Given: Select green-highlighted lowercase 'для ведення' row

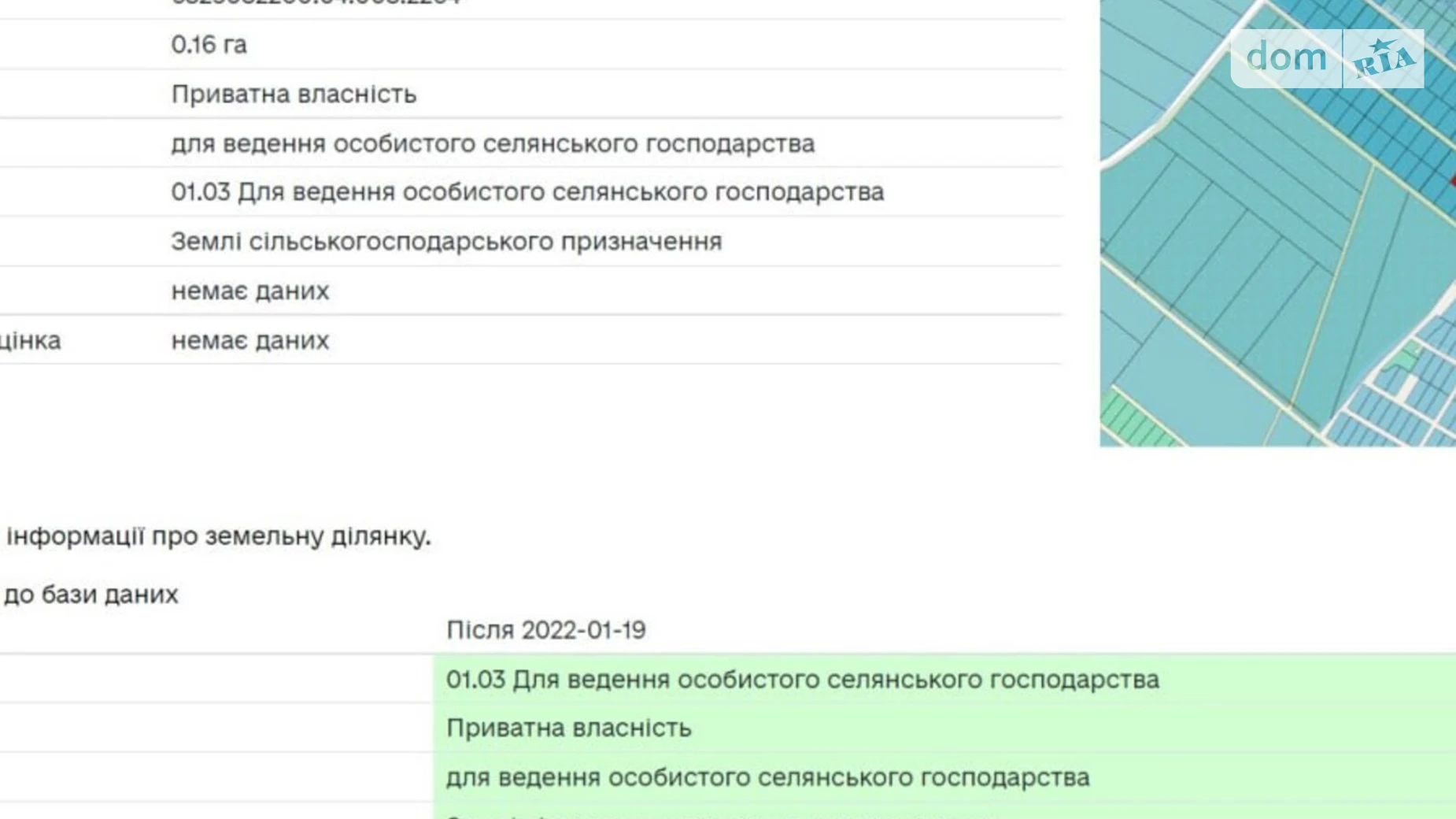Looking at the screenshot, I should pyautogui.click(x=767, y=778).
